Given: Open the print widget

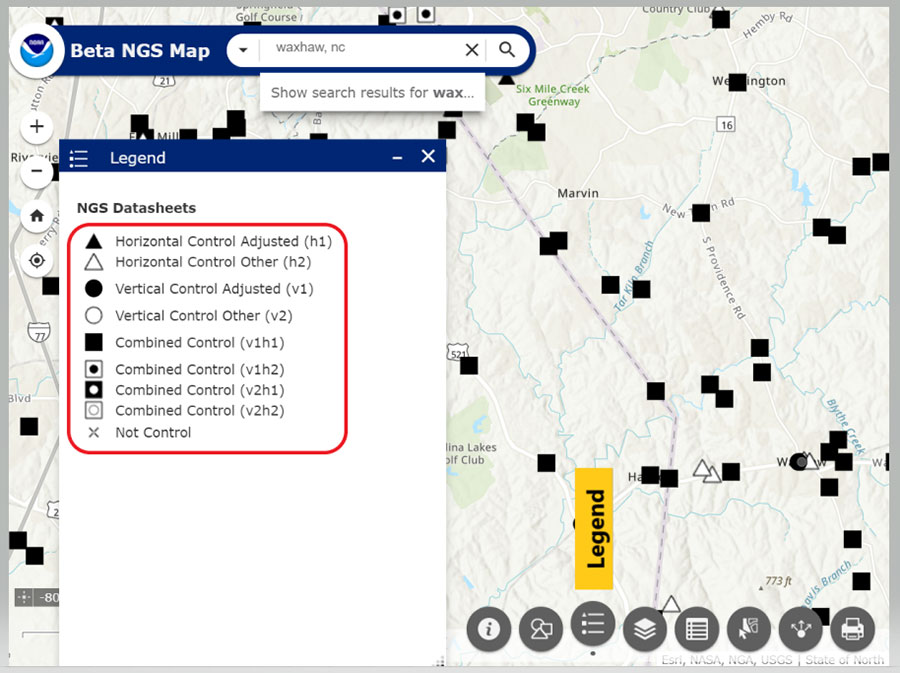Looking at the screenshot, I should pyautogui.click(x=852, y=629).
